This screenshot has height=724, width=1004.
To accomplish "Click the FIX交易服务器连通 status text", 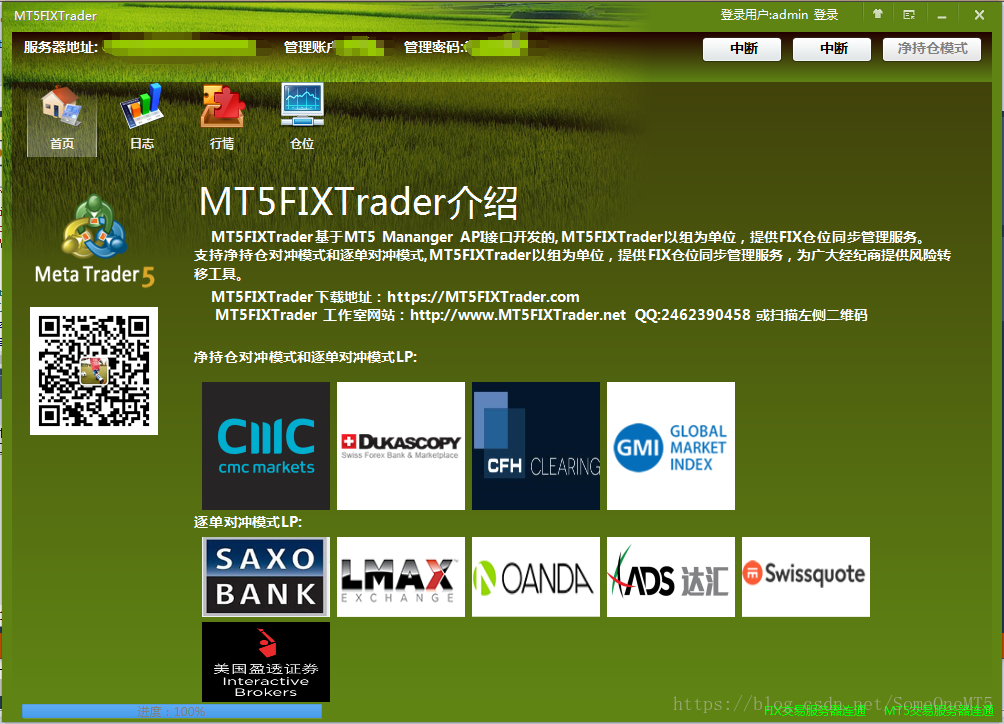I will click(815, 711).
